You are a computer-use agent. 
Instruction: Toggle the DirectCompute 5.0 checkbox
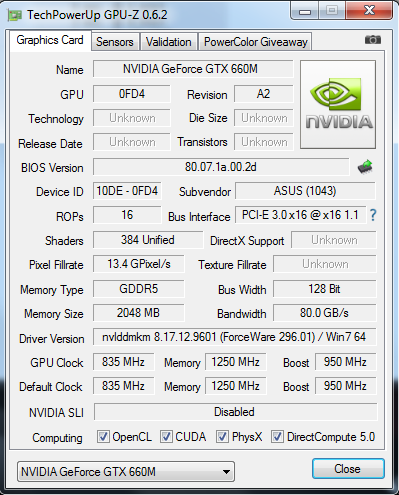pyautogui.click(x=277, y=436)
